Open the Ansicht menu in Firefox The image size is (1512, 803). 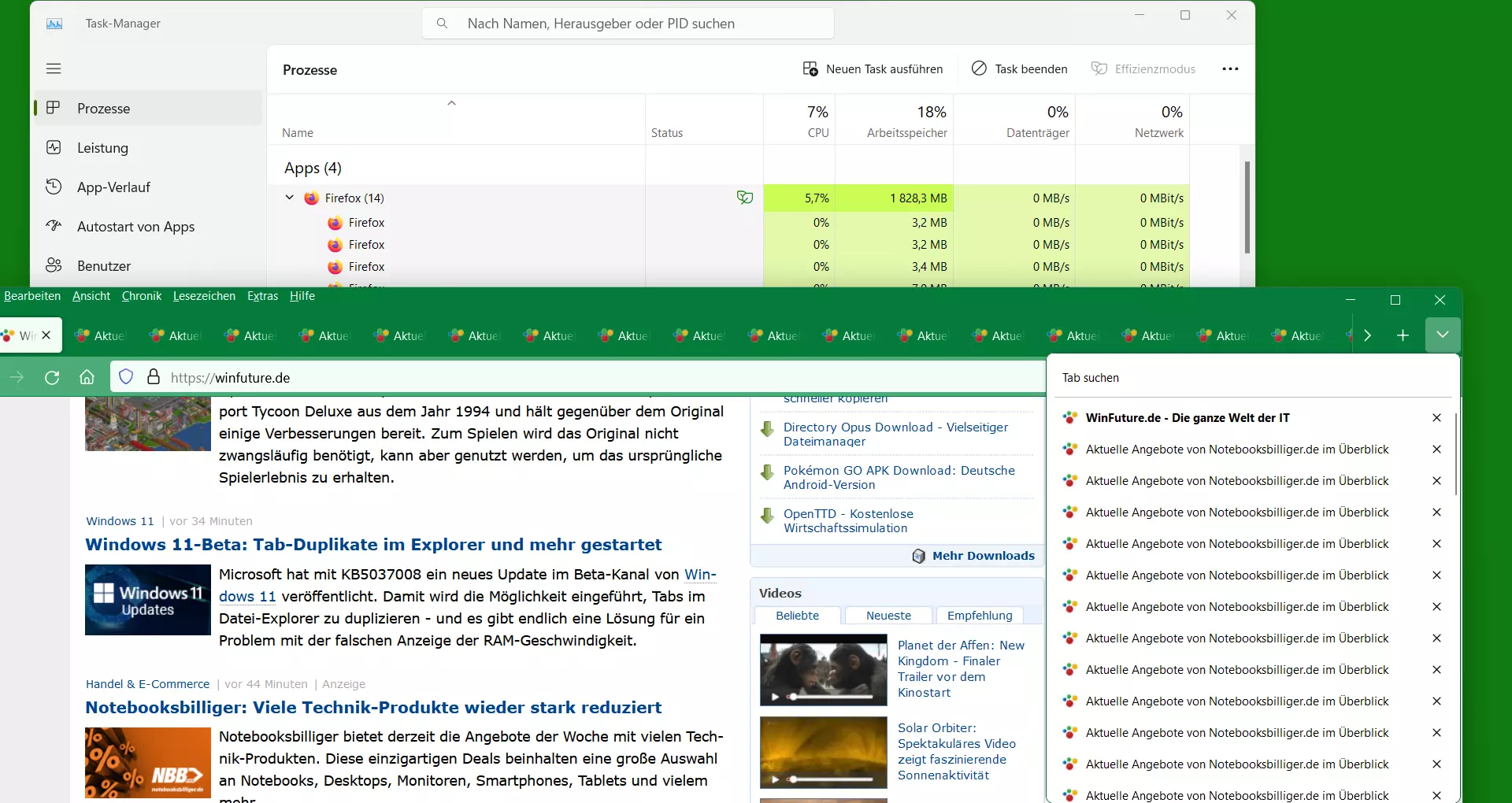[91, 296]
